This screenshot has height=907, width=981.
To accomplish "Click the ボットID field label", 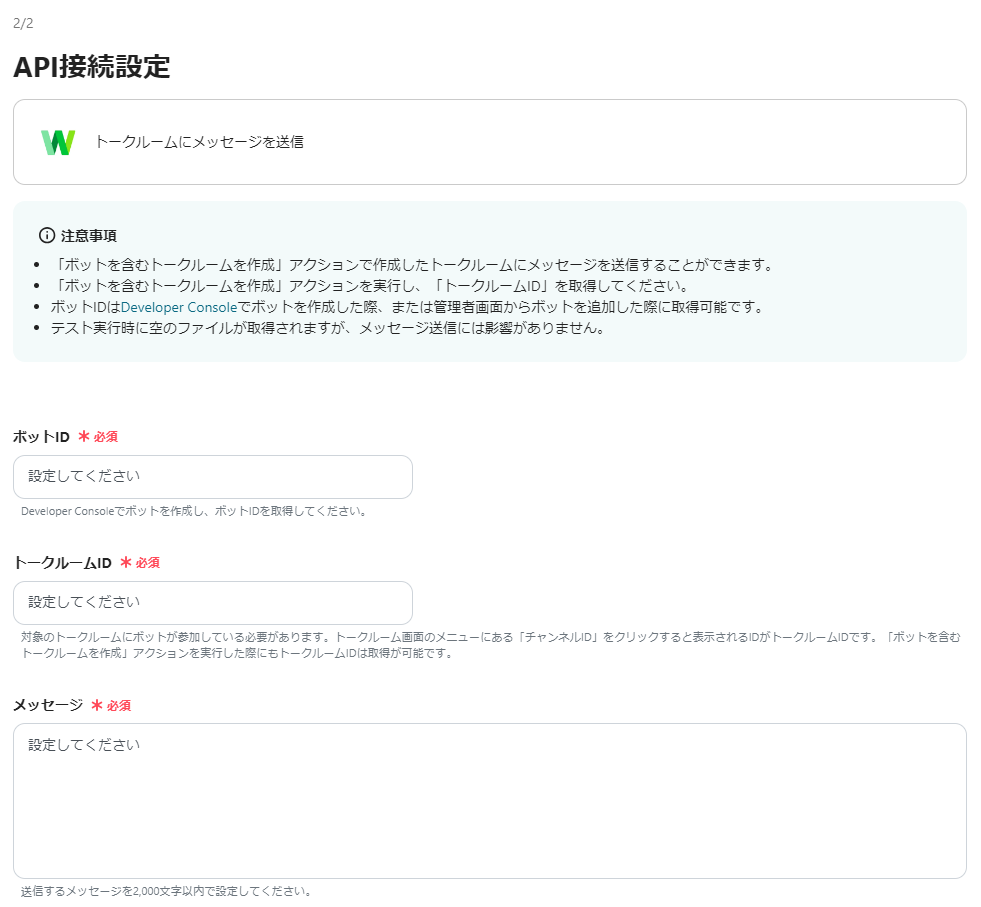I will [x=41, y=437].
